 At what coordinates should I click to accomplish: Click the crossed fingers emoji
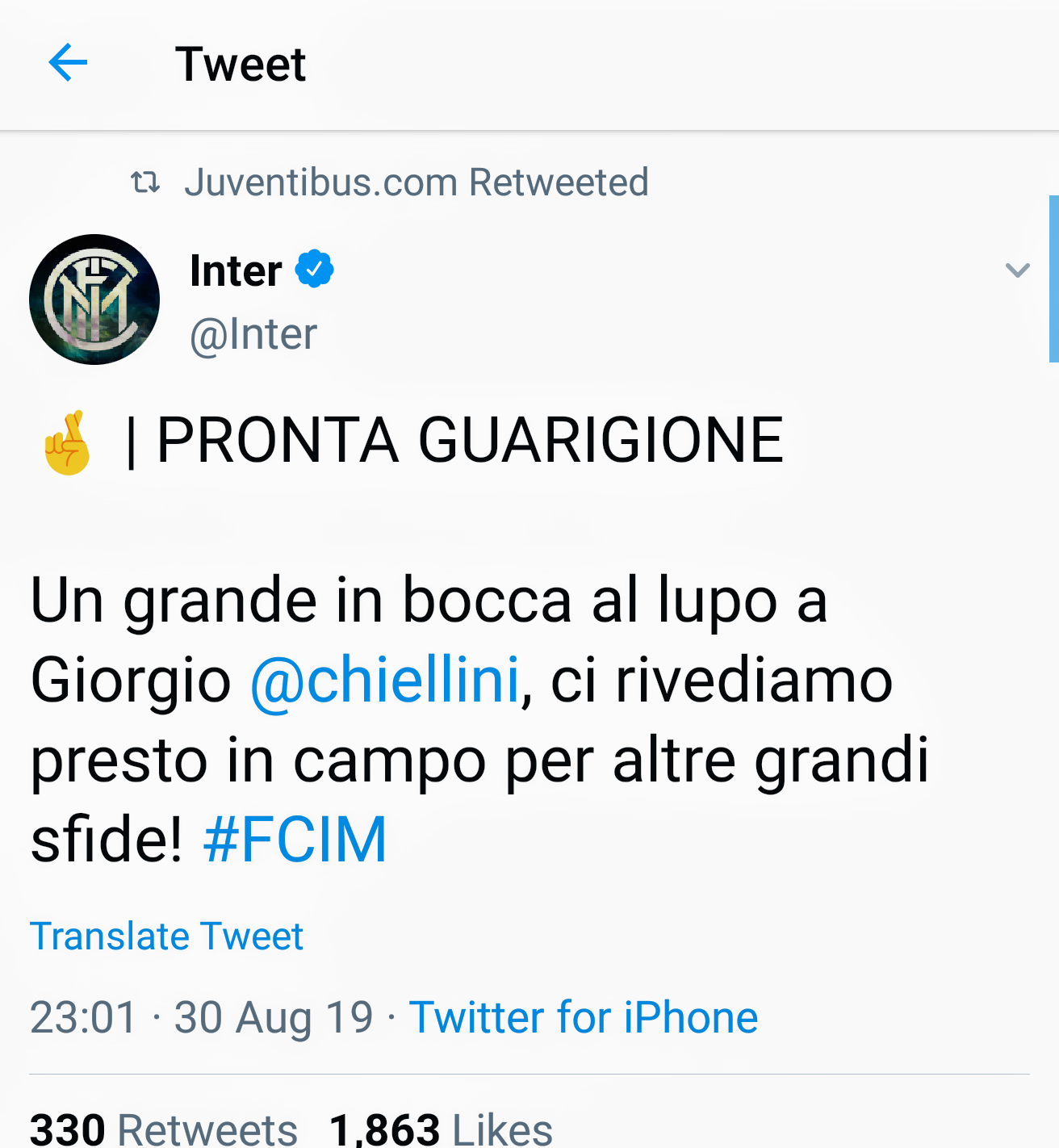point(68,442)
